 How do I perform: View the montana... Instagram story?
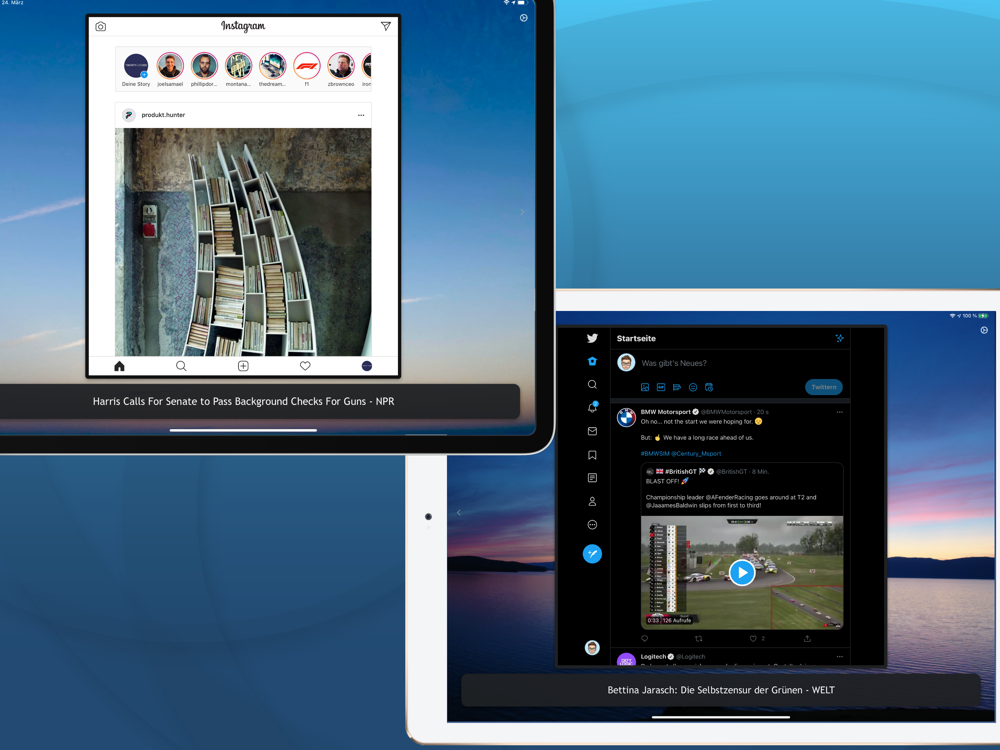tap(239, 66)
